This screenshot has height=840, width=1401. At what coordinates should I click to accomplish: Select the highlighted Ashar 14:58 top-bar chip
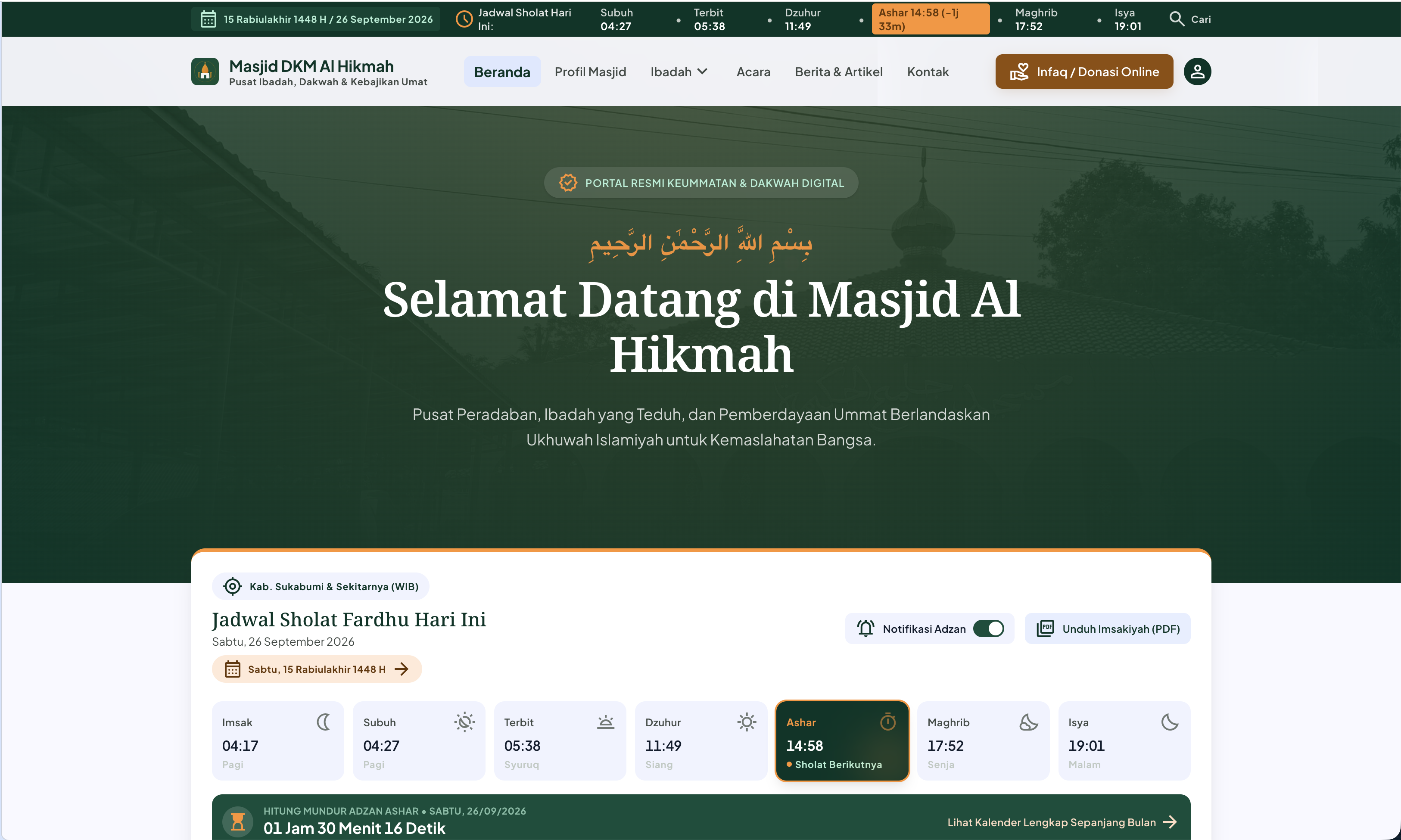(930, 19)
